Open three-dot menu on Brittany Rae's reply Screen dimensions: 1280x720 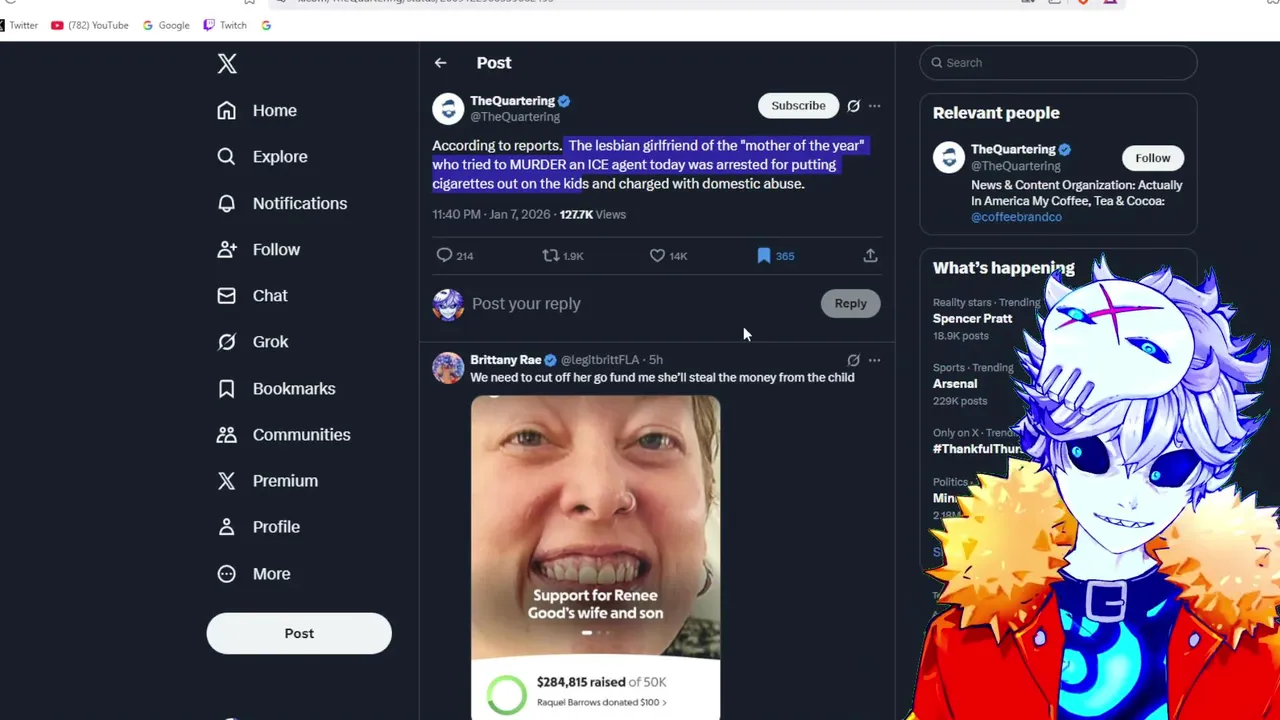874,360
